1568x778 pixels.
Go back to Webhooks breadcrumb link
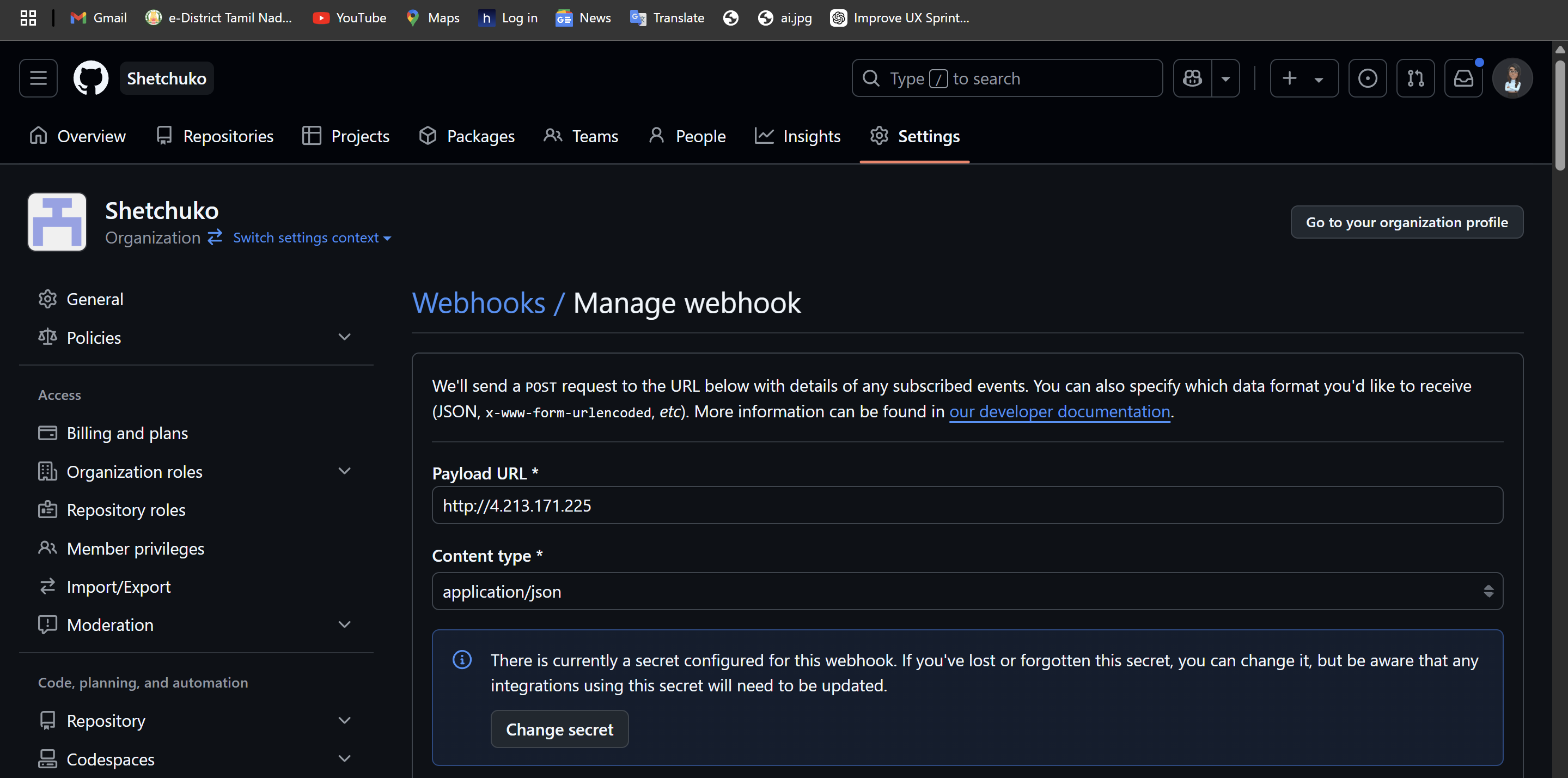[x=478, y=302]
